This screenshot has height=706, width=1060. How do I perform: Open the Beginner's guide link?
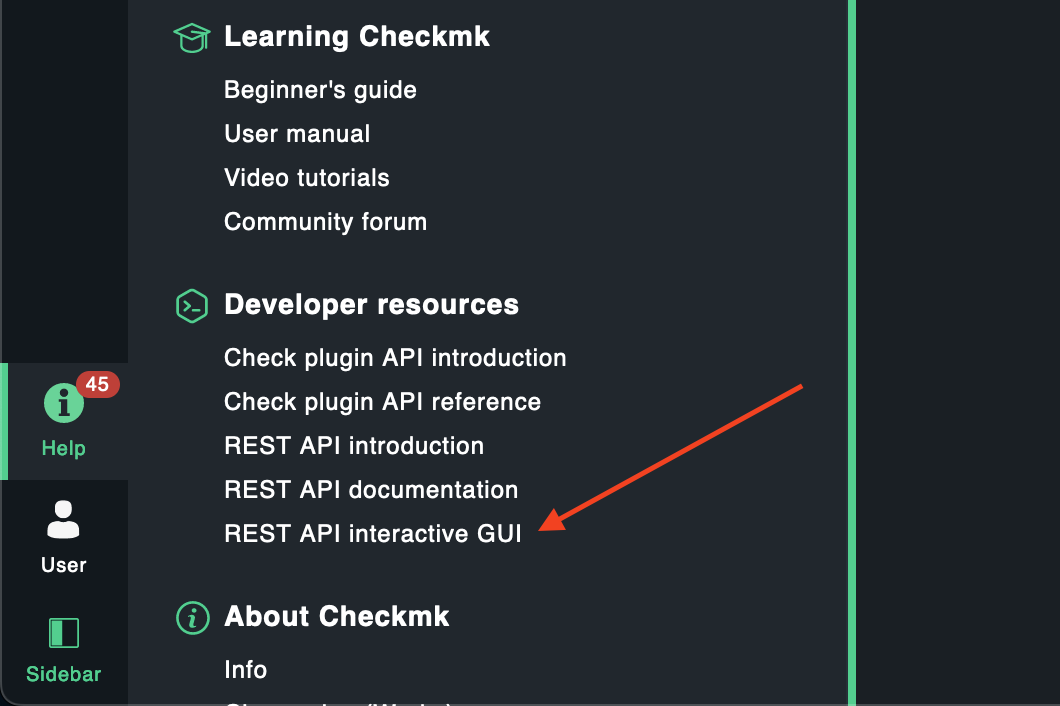320,90
